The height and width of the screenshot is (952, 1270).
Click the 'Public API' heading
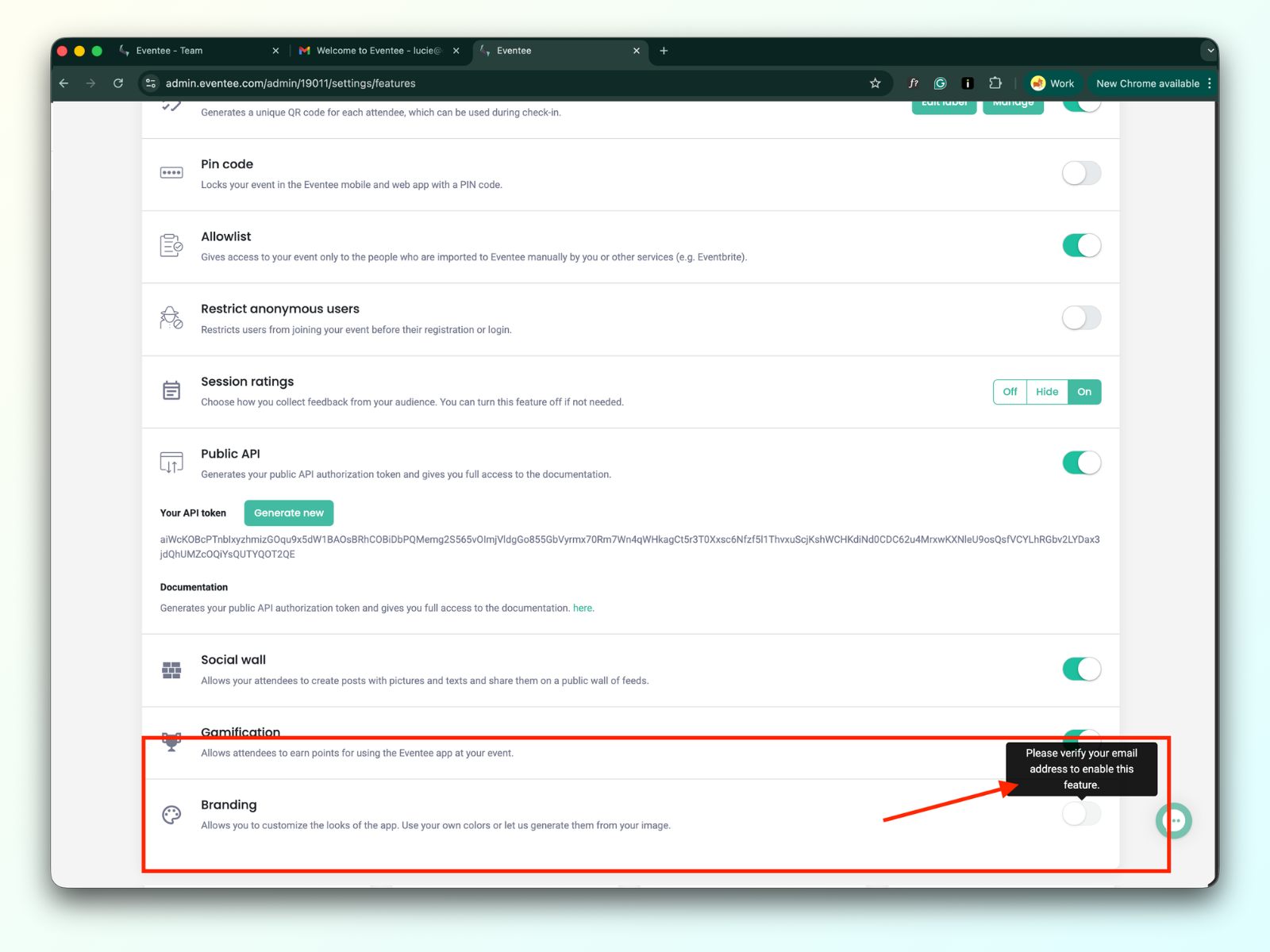pos(230,454)
